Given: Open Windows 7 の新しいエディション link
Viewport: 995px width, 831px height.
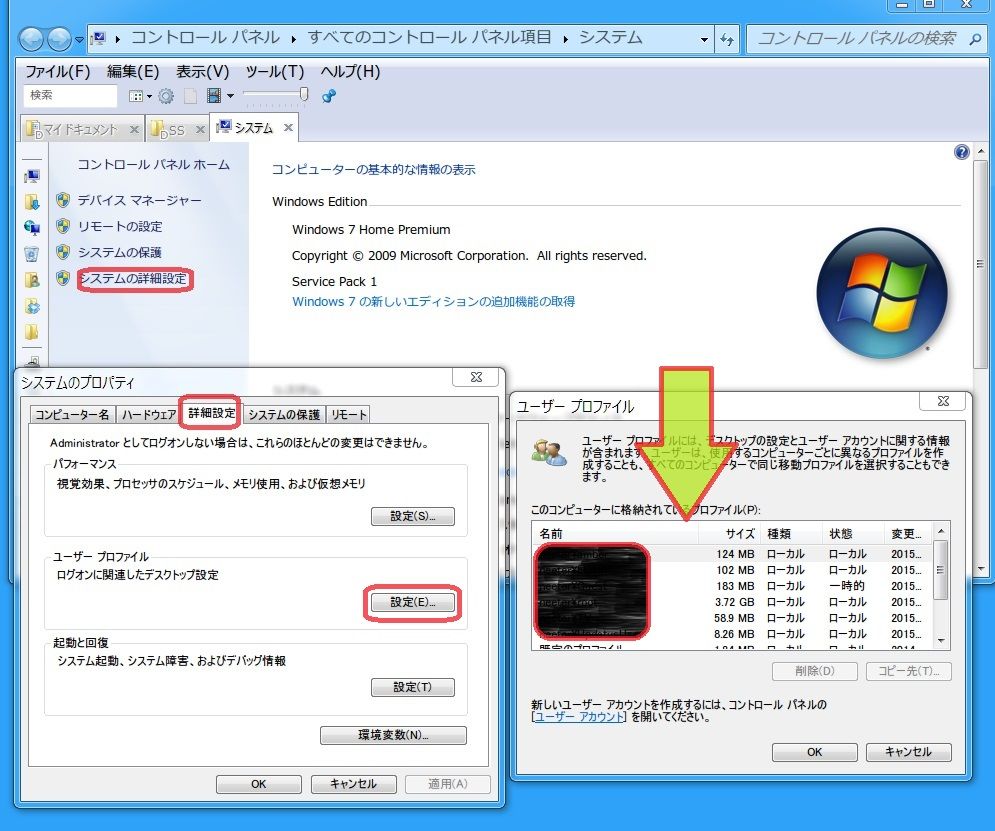Looking at the screenshot, I should (x=433, y=301).
